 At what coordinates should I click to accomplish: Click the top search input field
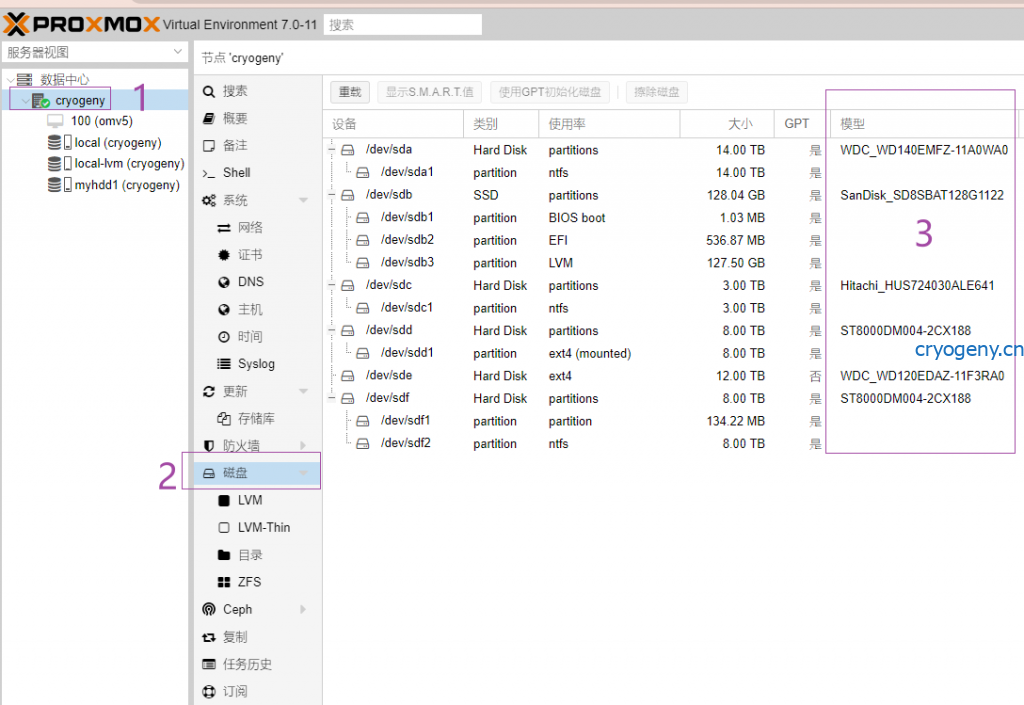pyautogui.click(x=402, y=23)
